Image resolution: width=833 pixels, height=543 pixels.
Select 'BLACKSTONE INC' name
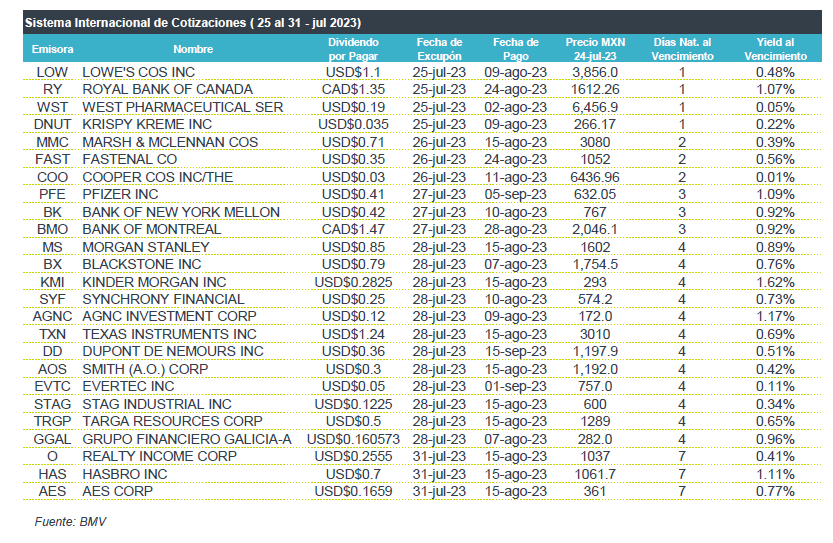142,265
